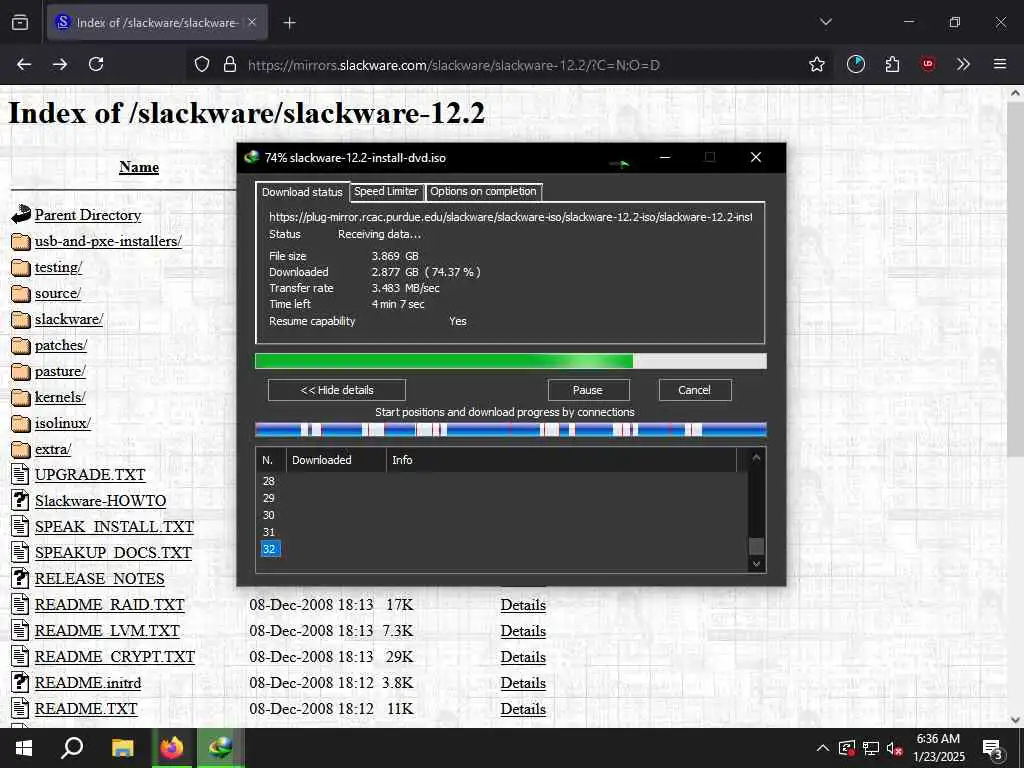Show more tools overflow chevron
The image size is (1024, 768).
coord(963,64)
